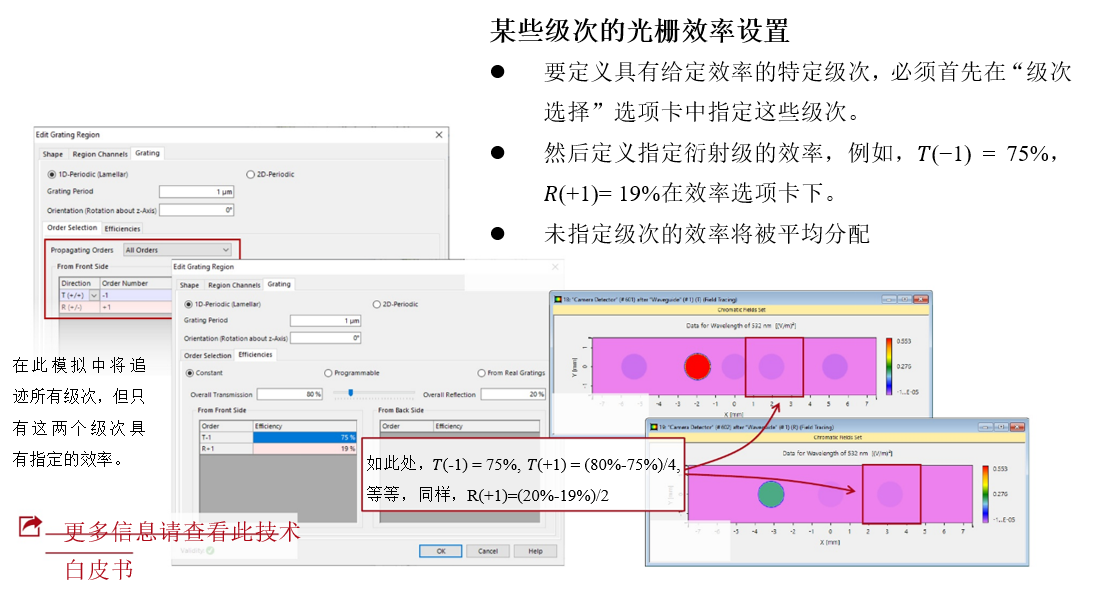
Task: Click the share arrow icon beside the white paper link
Action: 29,526
